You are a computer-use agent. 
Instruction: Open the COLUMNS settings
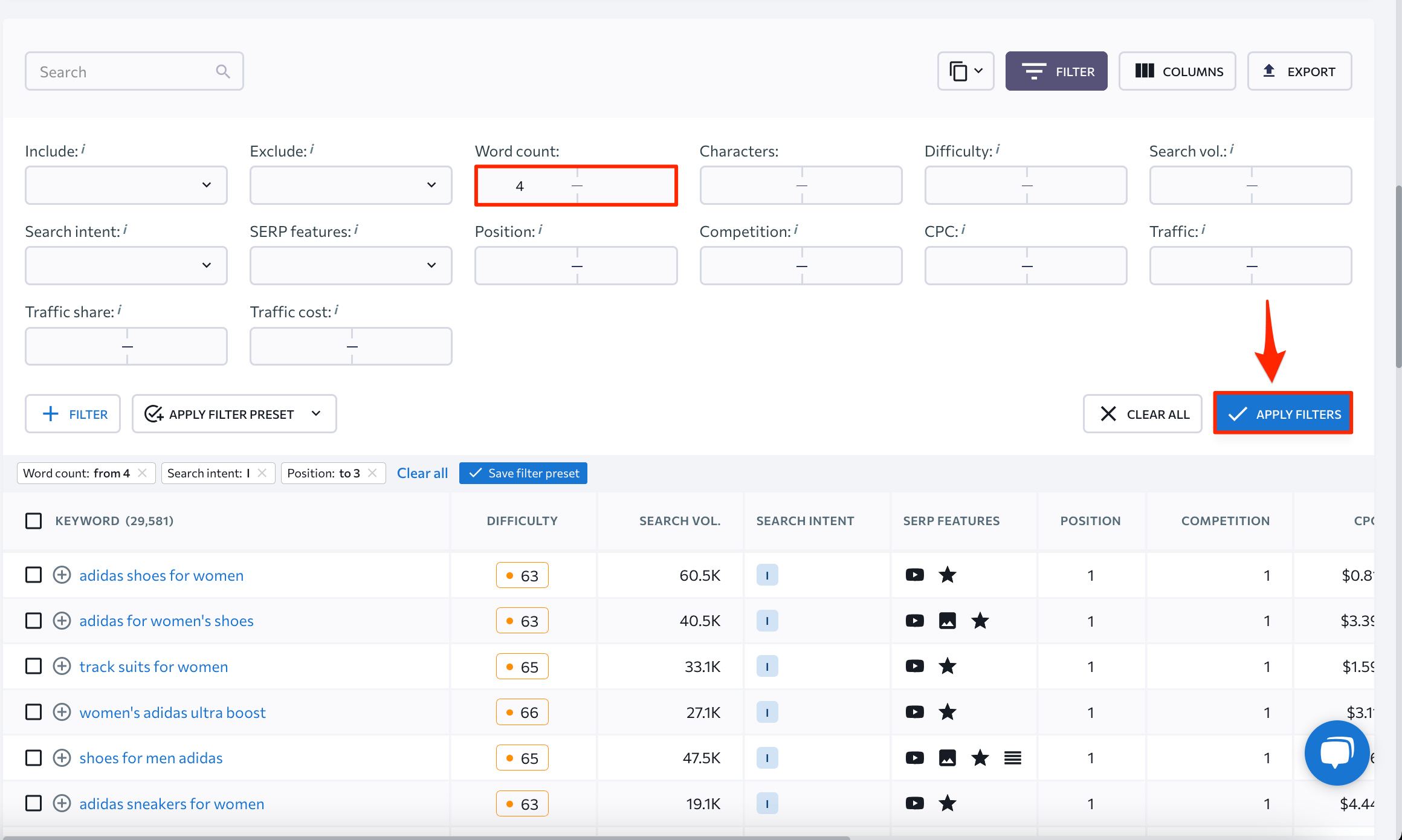click(1177, 71)
